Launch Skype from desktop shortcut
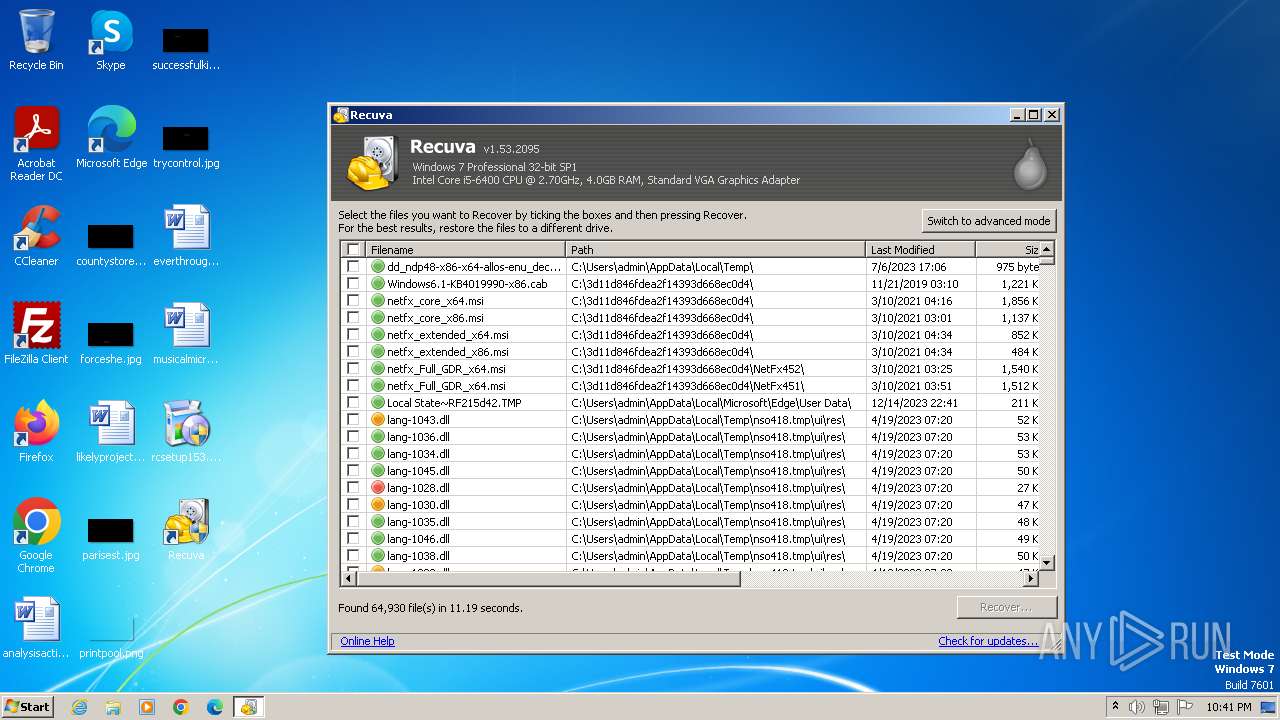1280x720 pixels. click(x=111, y=40)
